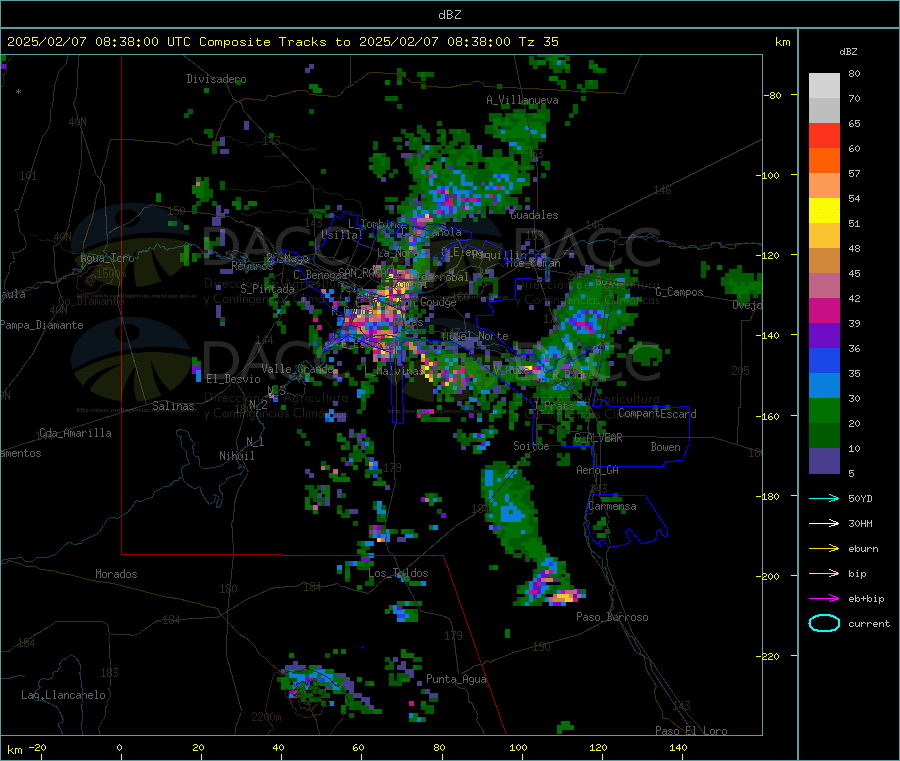
Task: Click the 'Los_Toldos' place label
Action: 398,573
